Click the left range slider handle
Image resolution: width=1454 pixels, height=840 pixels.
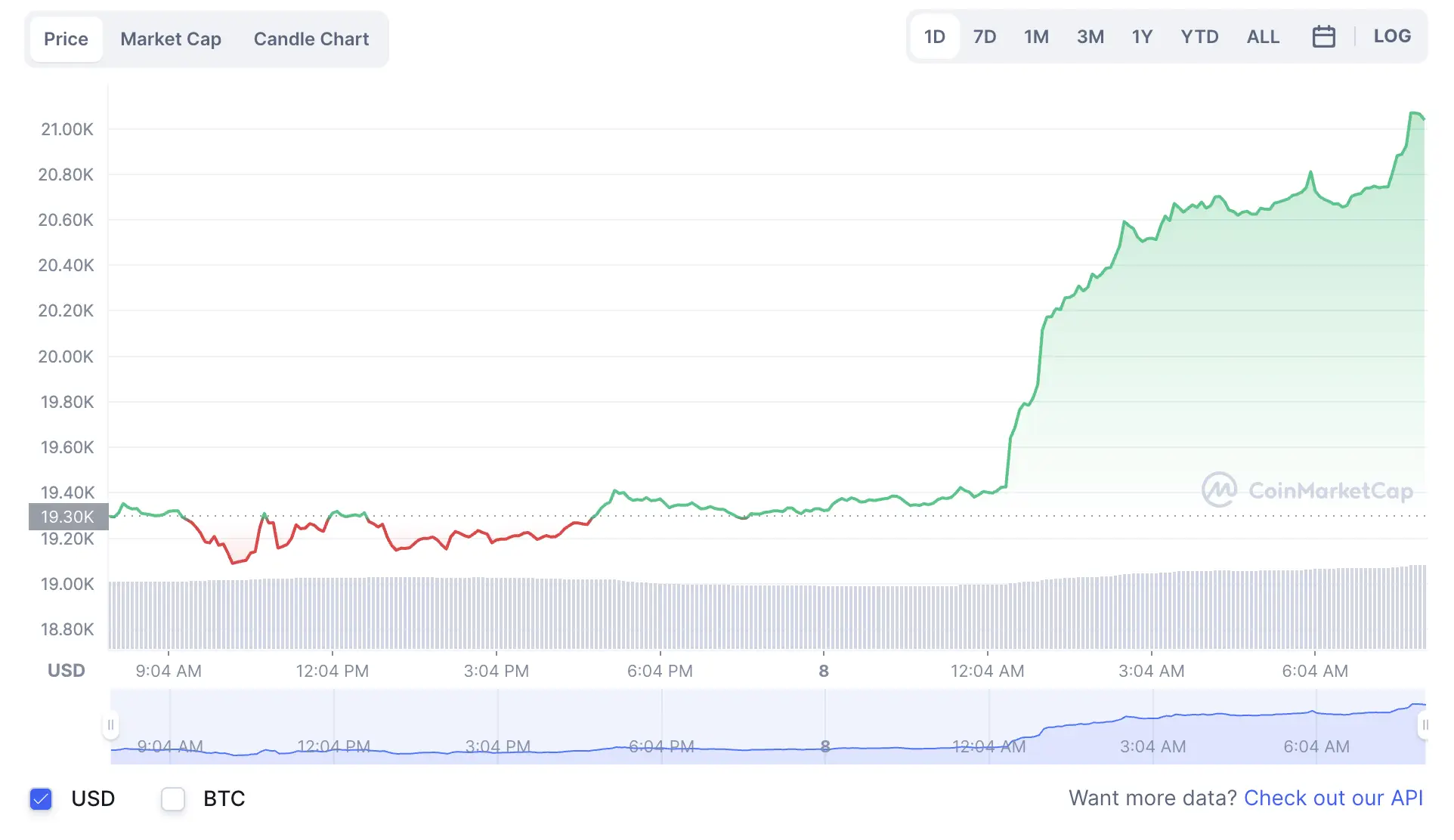pyautogui.click(x=110, y=725)
